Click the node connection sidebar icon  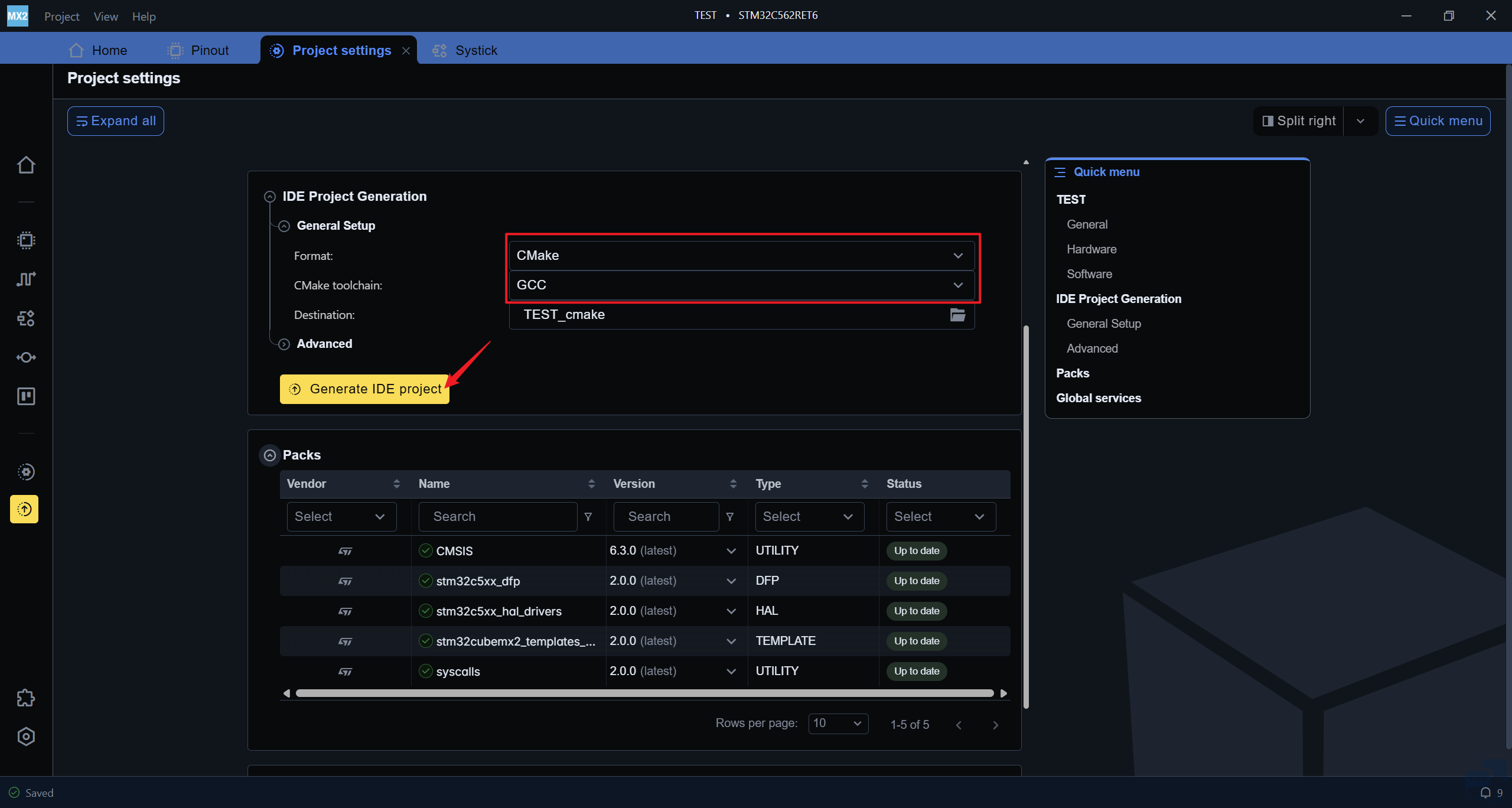pyautogui.click(x=26, y=357)
